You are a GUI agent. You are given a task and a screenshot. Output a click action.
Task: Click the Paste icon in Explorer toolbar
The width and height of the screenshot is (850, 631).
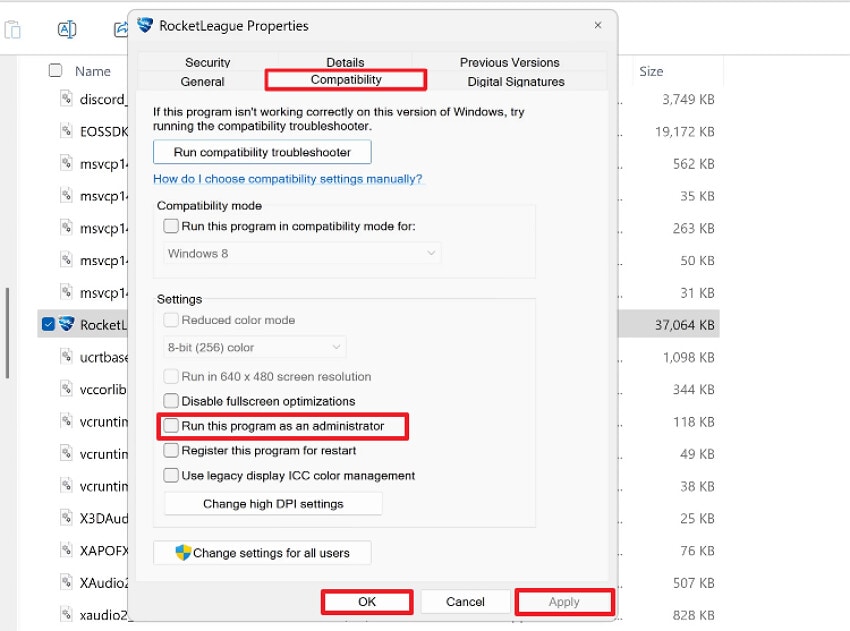coord(13,29)
